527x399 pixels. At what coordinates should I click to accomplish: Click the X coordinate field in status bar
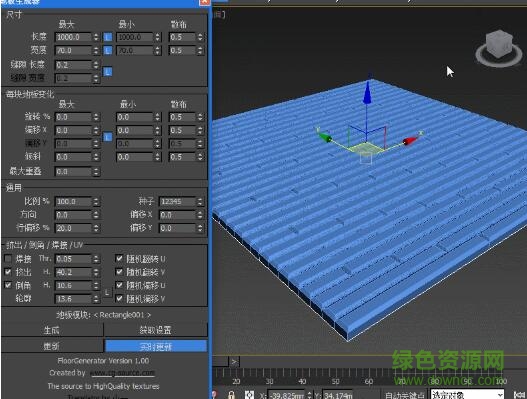click(286, 395)
